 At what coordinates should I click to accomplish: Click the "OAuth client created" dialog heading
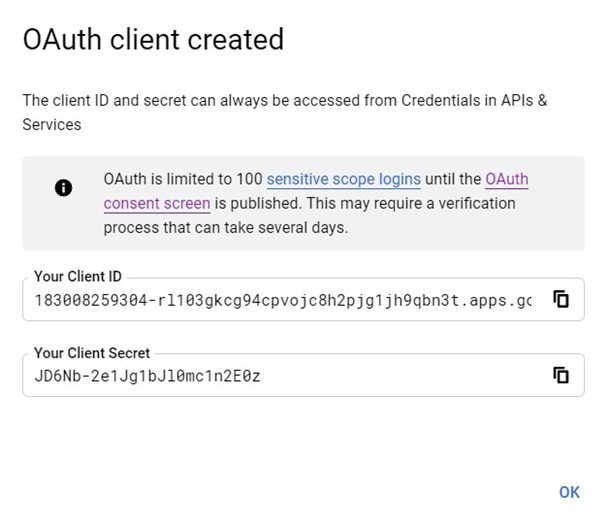point(153,40)
